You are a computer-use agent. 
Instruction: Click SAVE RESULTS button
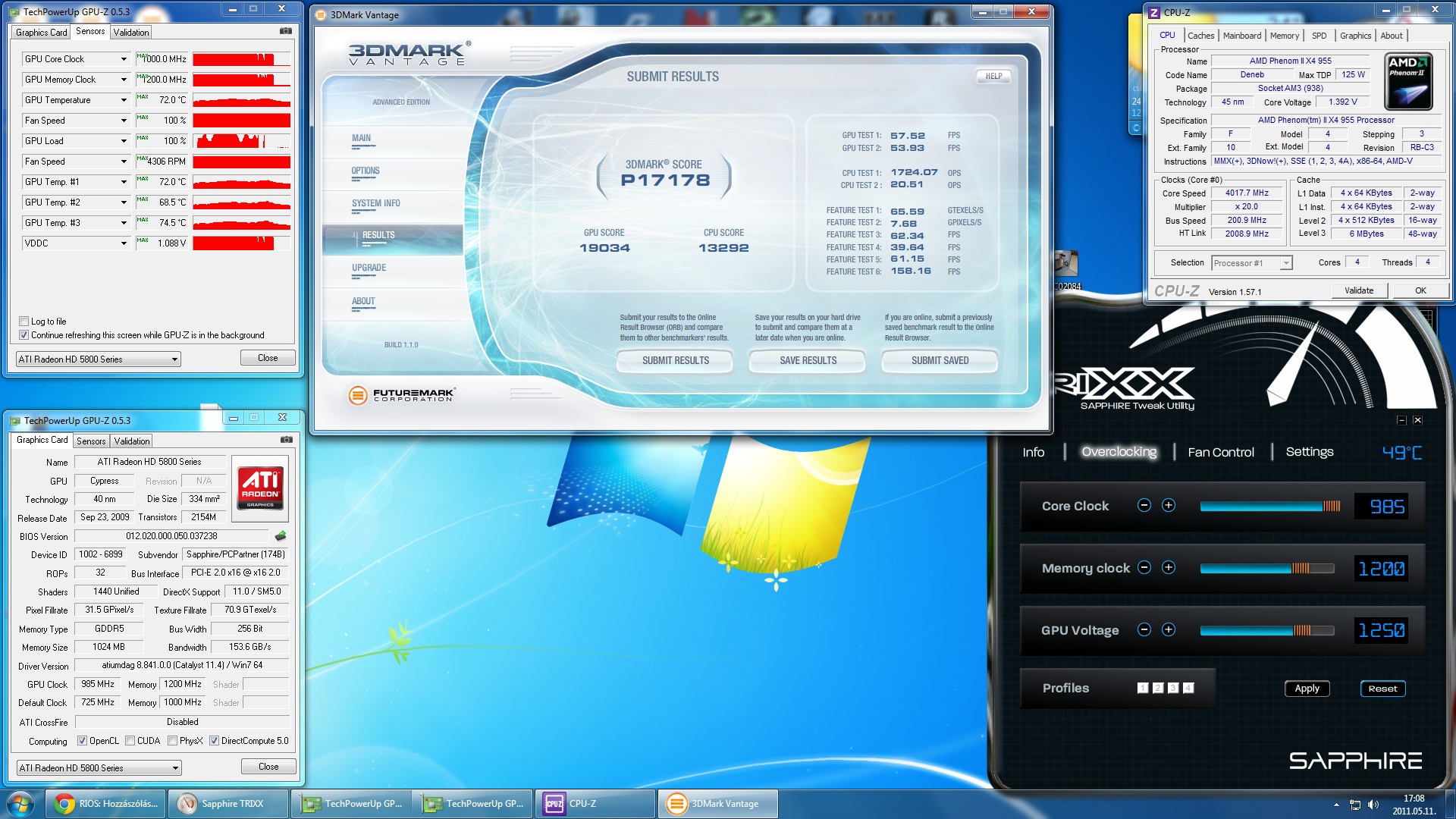point(808,360)
